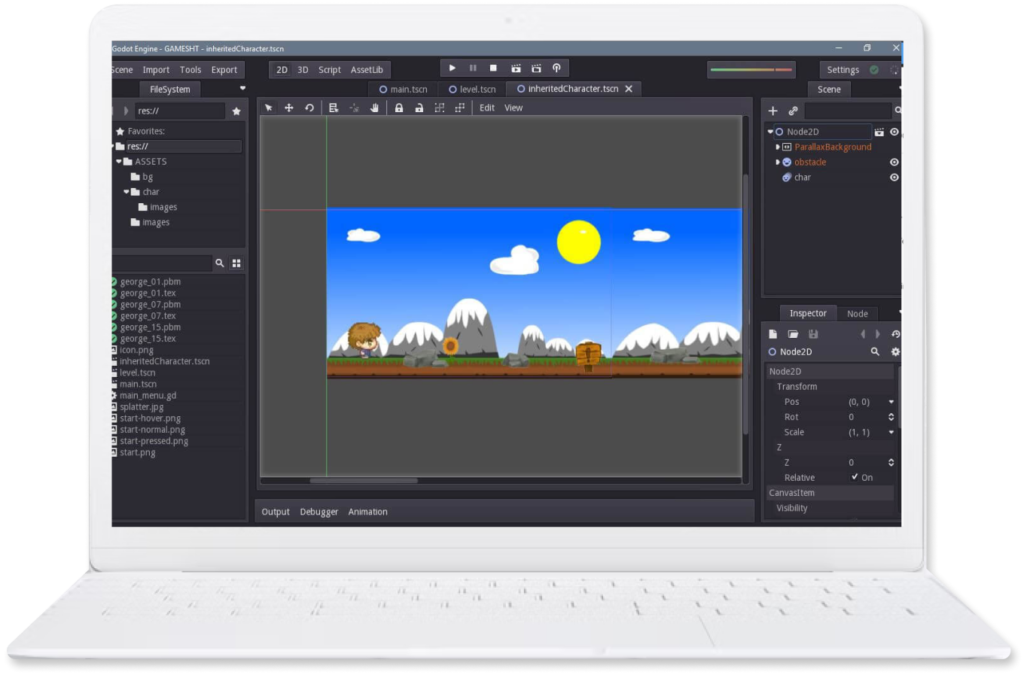This screenshot has height=675, width=1024.
Task: Open the View menu above the viewport
Action: coord(513,107)
